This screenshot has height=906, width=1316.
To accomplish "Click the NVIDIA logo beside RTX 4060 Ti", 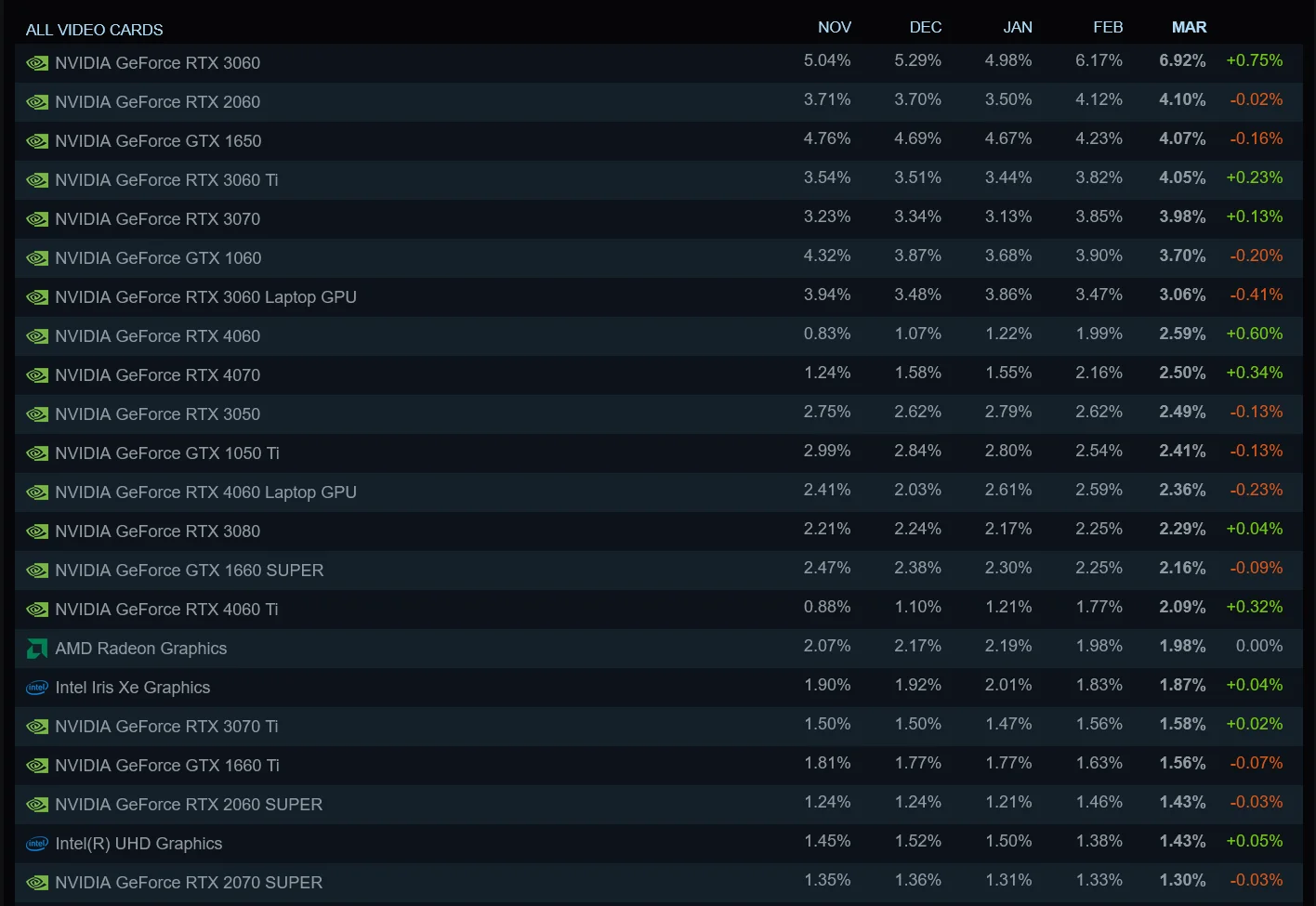I will point(37,610).
